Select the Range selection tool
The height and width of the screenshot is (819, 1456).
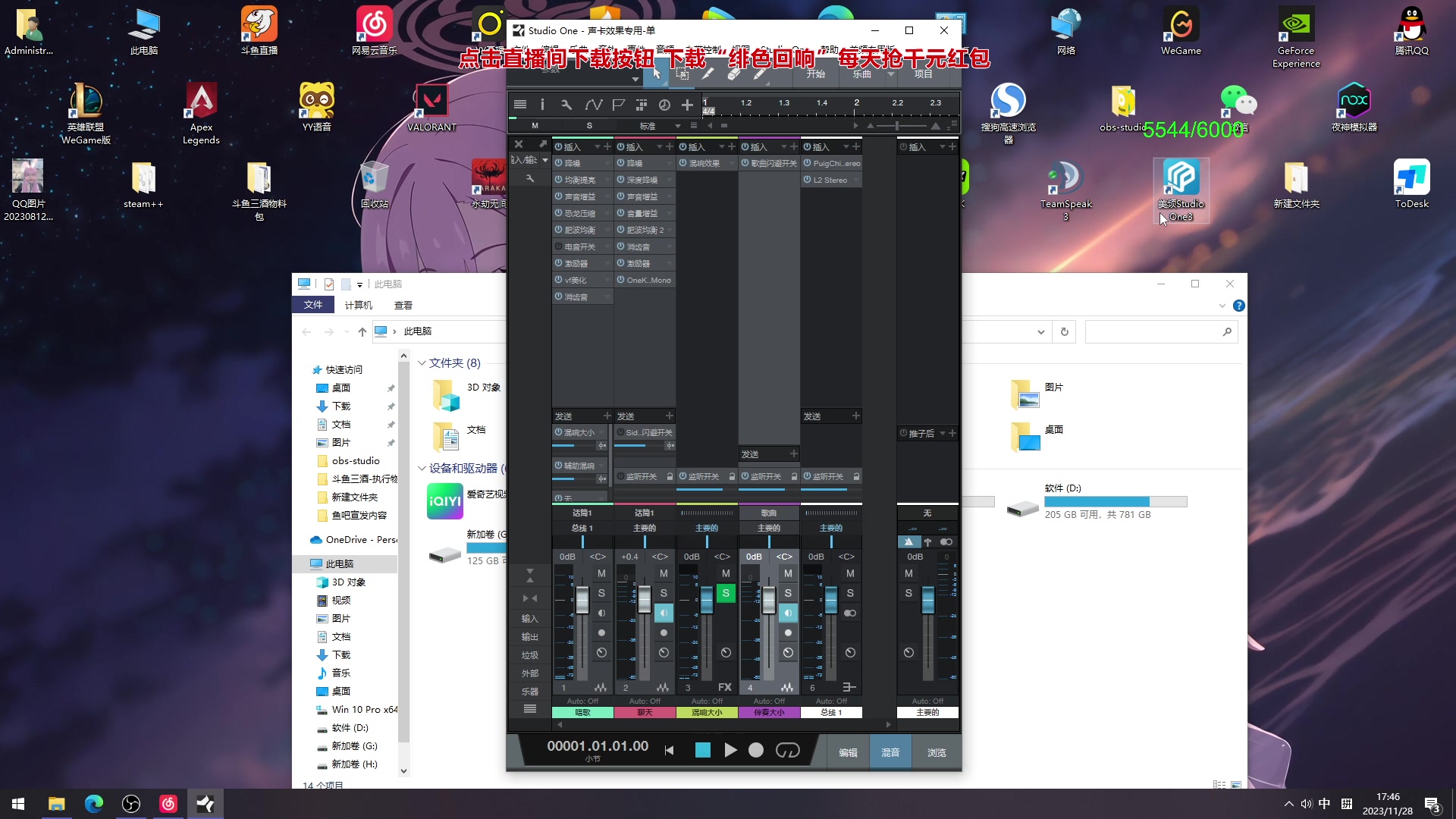click(x=682, y=74)
